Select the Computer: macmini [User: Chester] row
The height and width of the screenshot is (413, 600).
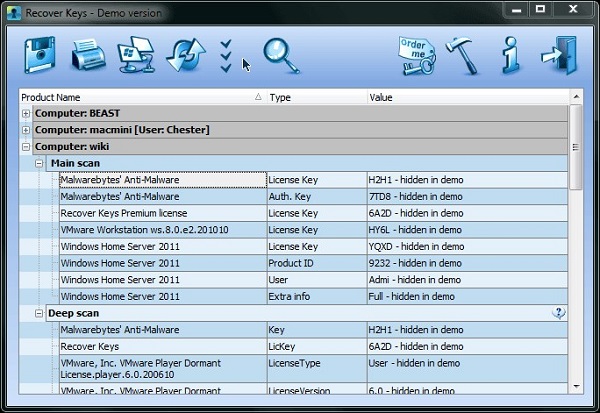pos(300,130)
